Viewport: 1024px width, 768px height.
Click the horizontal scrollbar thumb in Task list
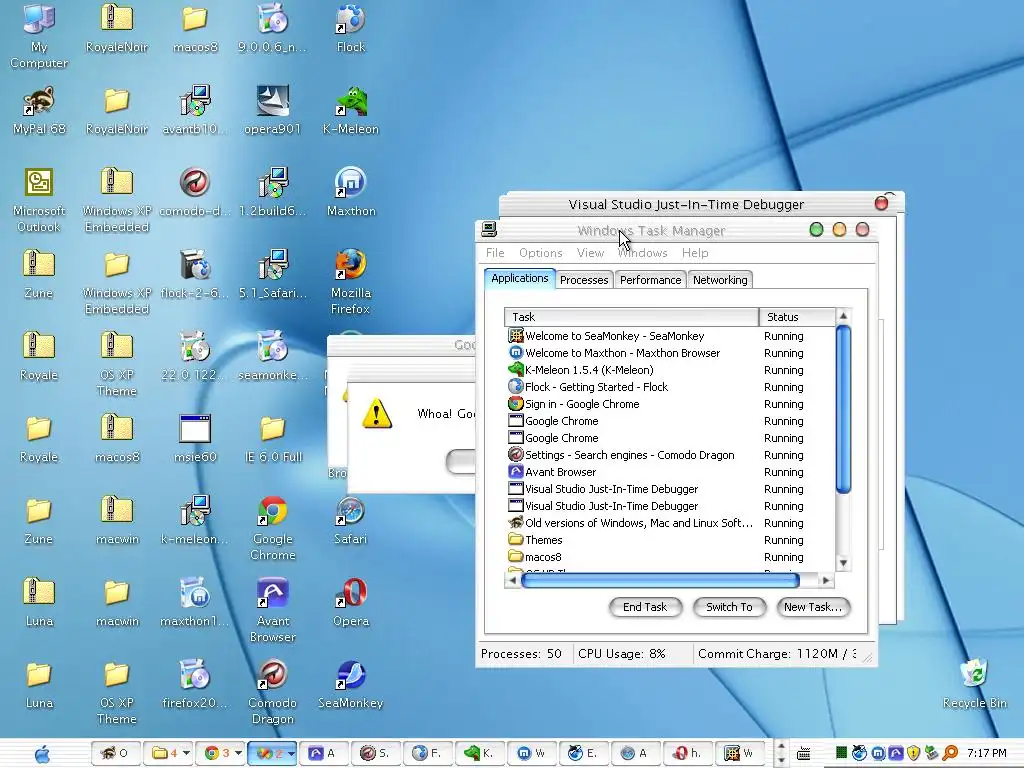click(660, 580)
